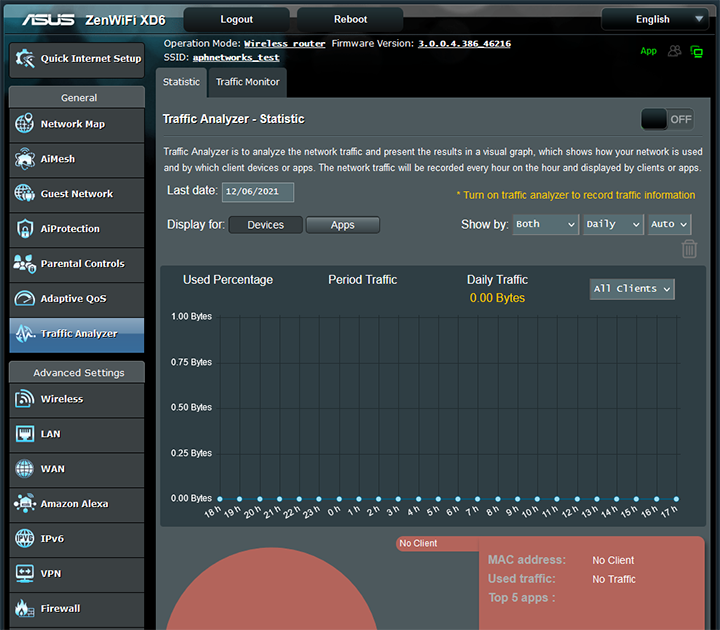Open the Wireless settings icon
Image resolution: width=720 pixels, height=630 pixels.
click(x=25, y=399)
